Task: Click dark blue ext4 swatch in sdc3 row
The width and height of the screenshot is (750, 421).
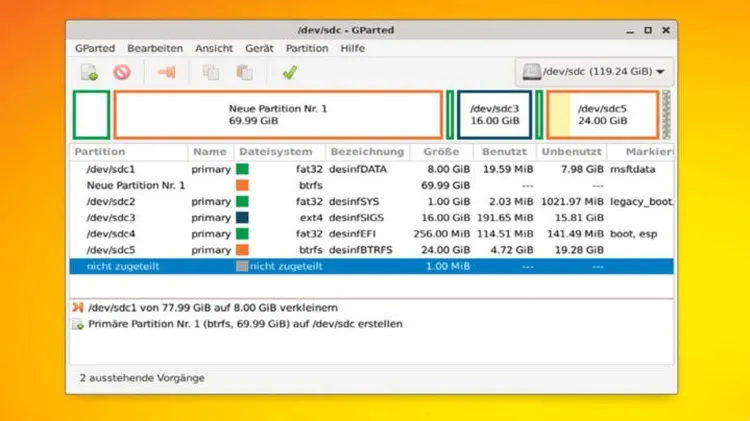Action: [x=243, y=218]
